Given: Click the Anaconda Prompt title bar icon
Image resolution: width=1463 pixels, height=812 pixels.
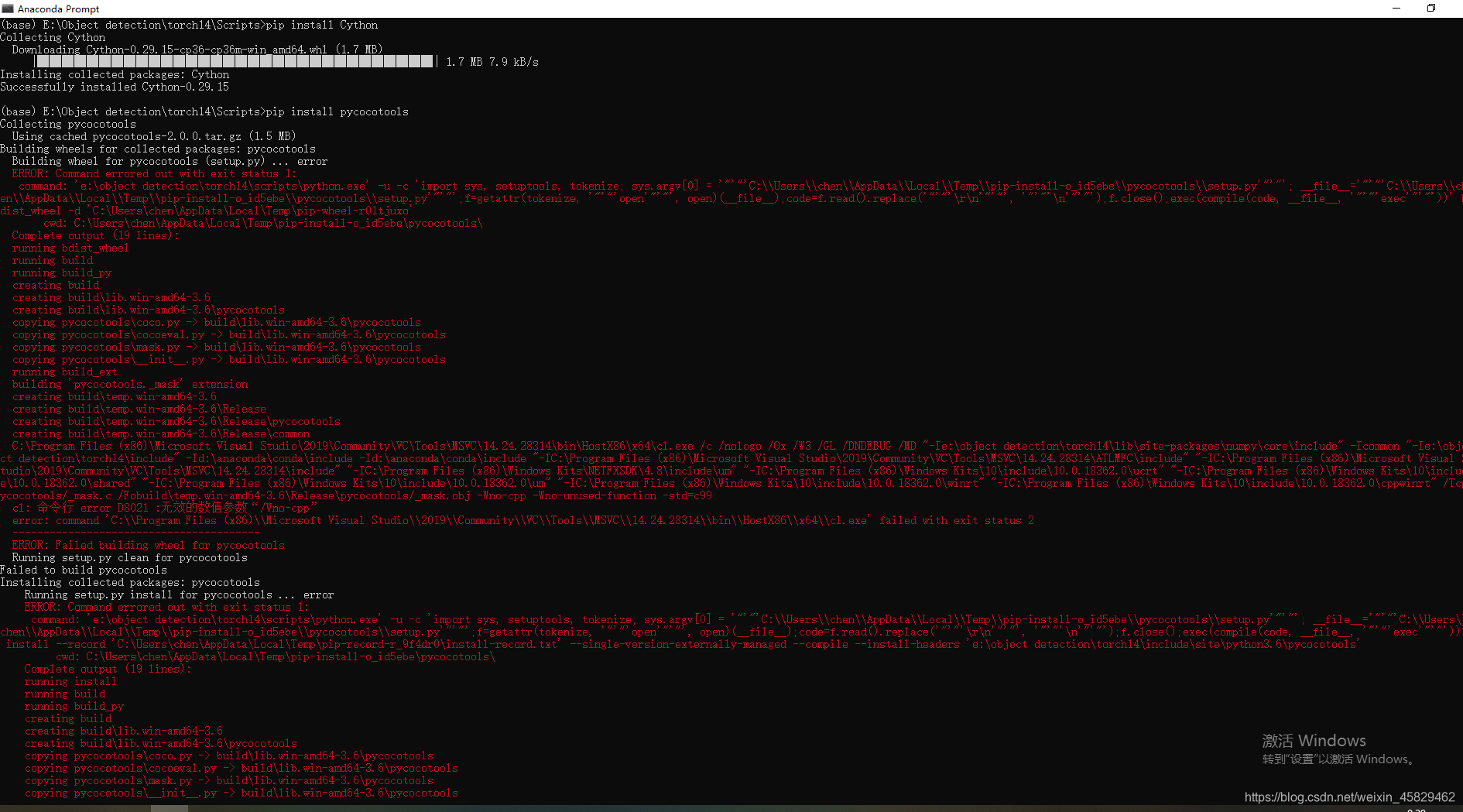Looking at the screenshot, I should click(8, 9).
